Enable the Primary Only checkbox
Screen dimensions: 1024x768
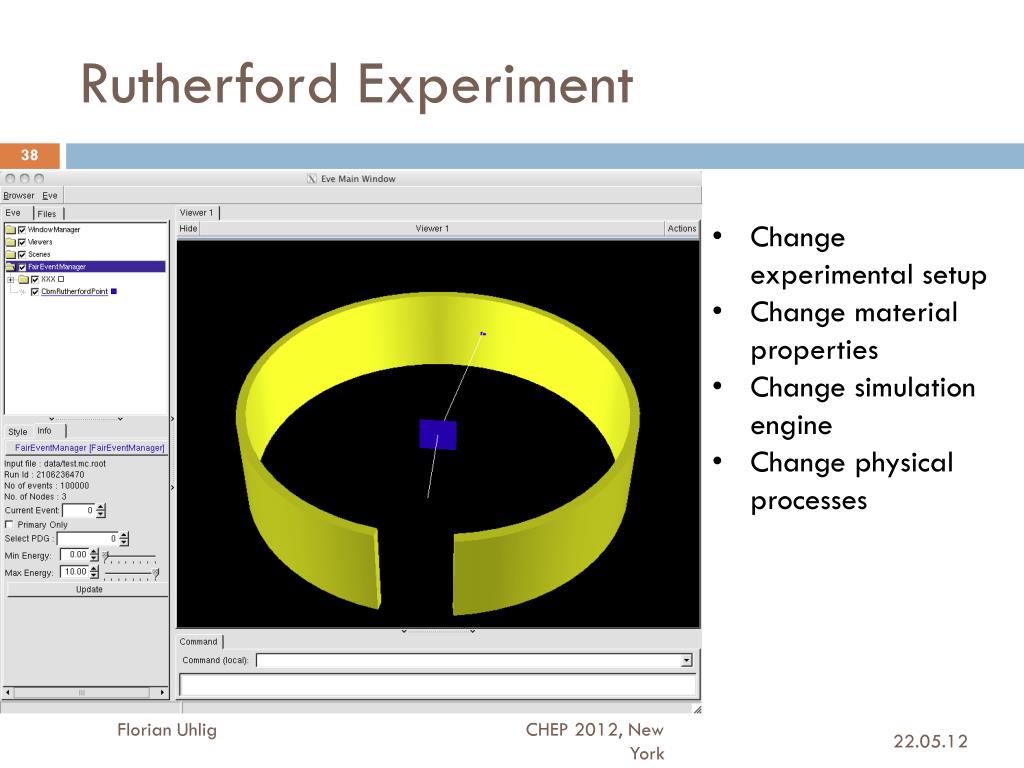pos(9,524)
